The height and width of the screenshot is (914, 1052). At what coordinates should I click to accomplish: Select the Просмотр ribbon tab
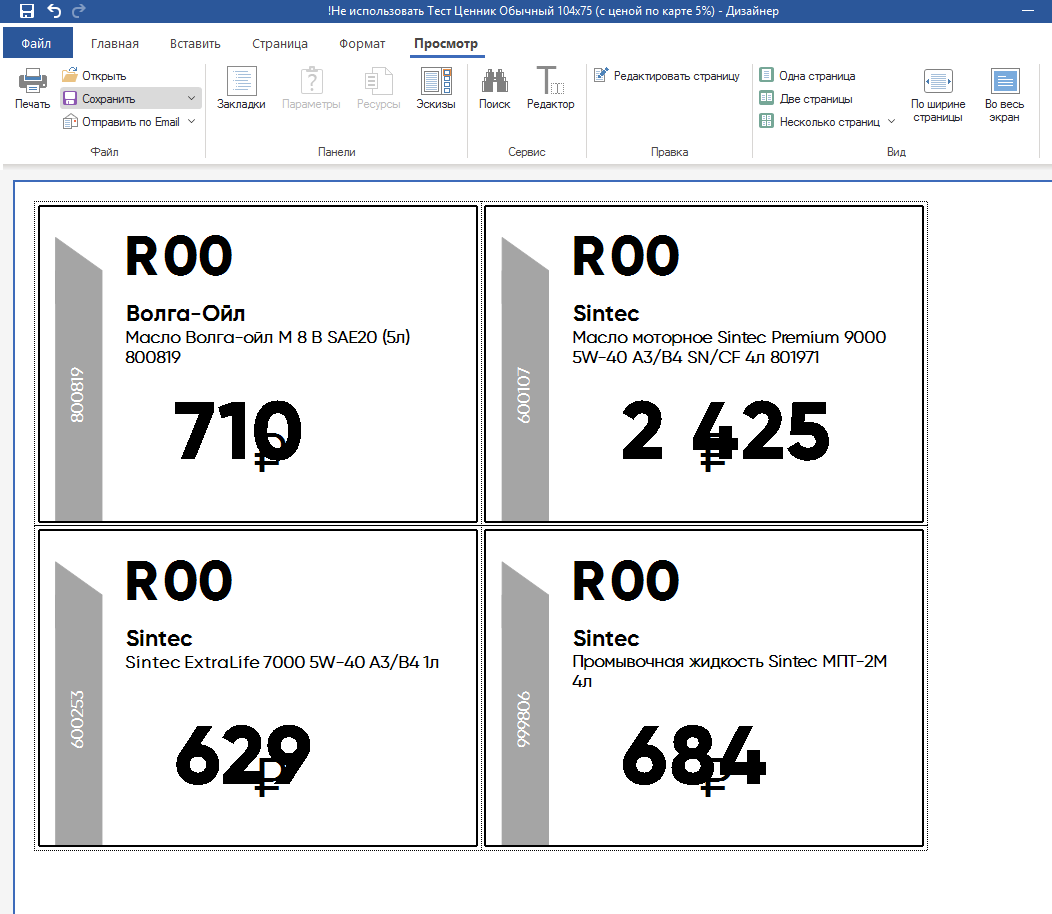446,44
